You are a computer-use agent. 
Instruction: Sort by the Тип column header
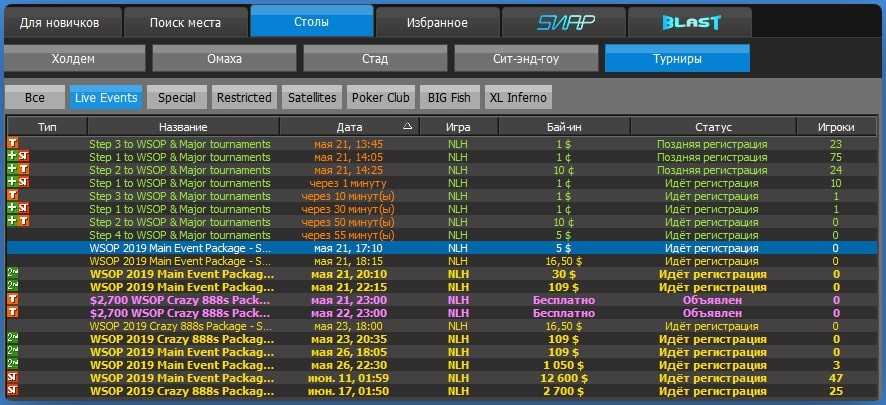pos(47,127)
